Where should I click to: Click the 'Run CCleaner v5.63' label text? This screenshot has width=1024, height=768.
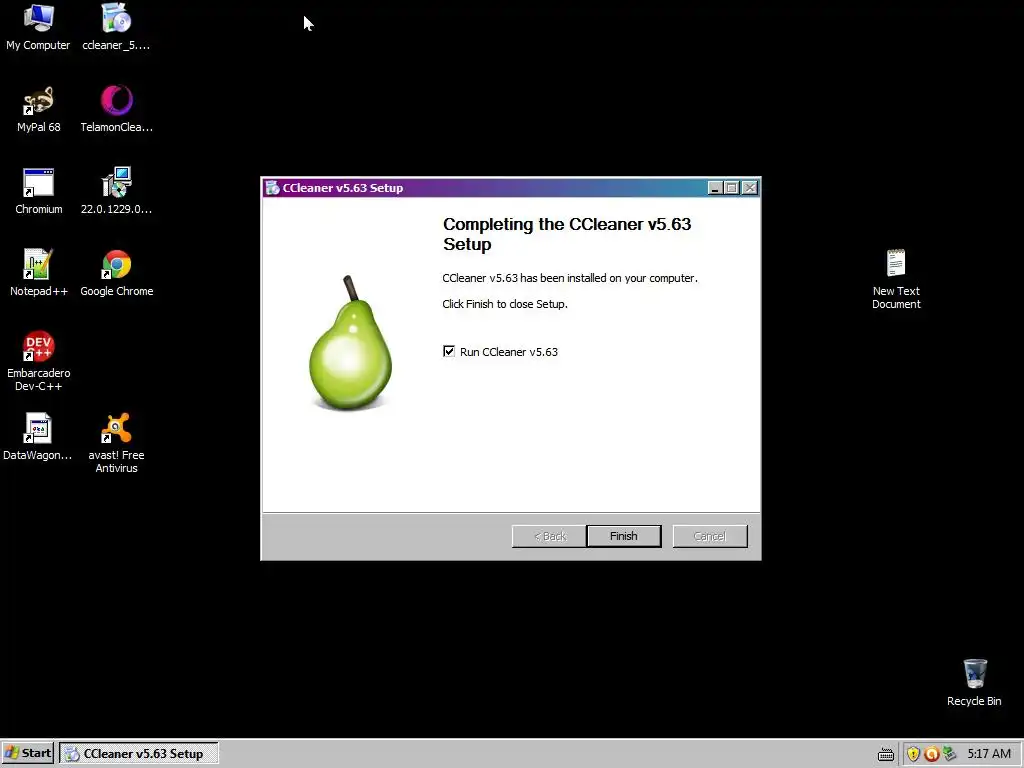pyautogui.click(x=509, y=352)
